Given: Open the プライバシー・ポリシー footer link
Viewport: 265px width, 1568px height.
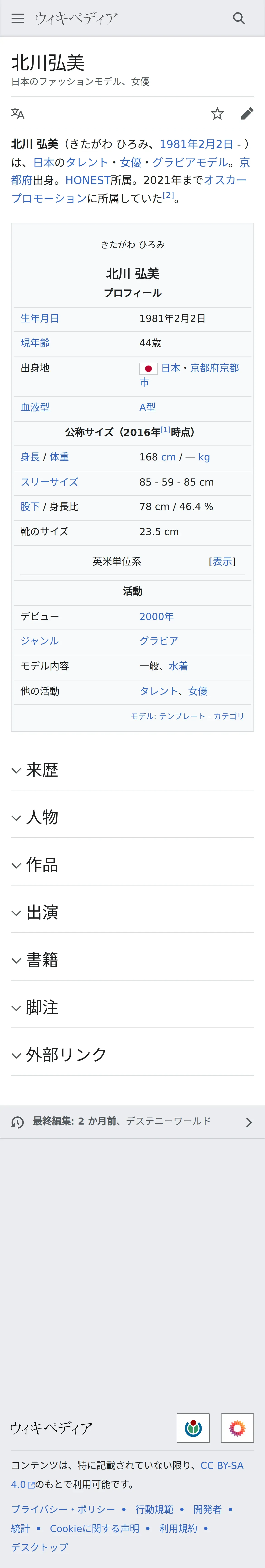Looking at the screenshot, I should pos(63,1509).
